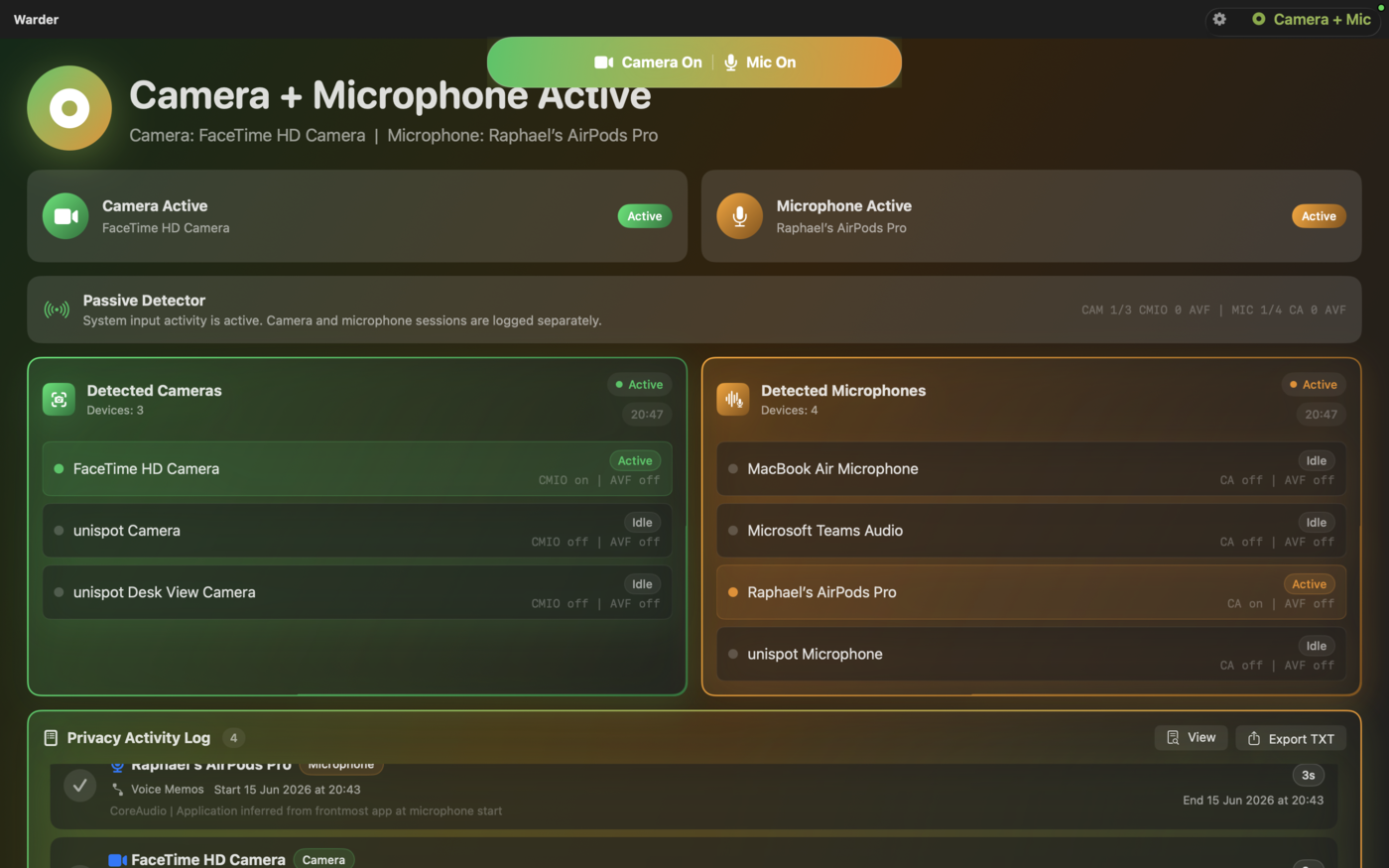The height and width of the screenshot is (868, 1389).
Task: Click End 15 Jun 2026 at 20:43 text
Action: [1253, 801]
